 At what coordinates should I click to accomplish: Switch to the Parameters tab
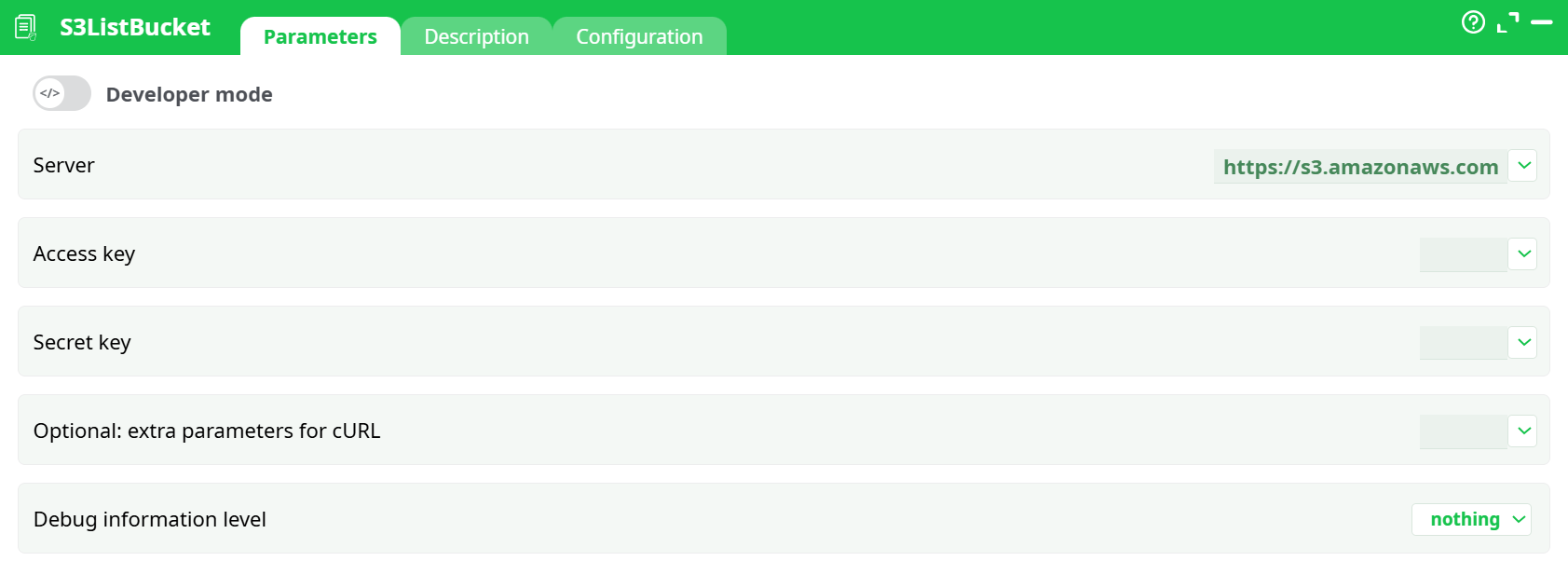tap(320, 36)
